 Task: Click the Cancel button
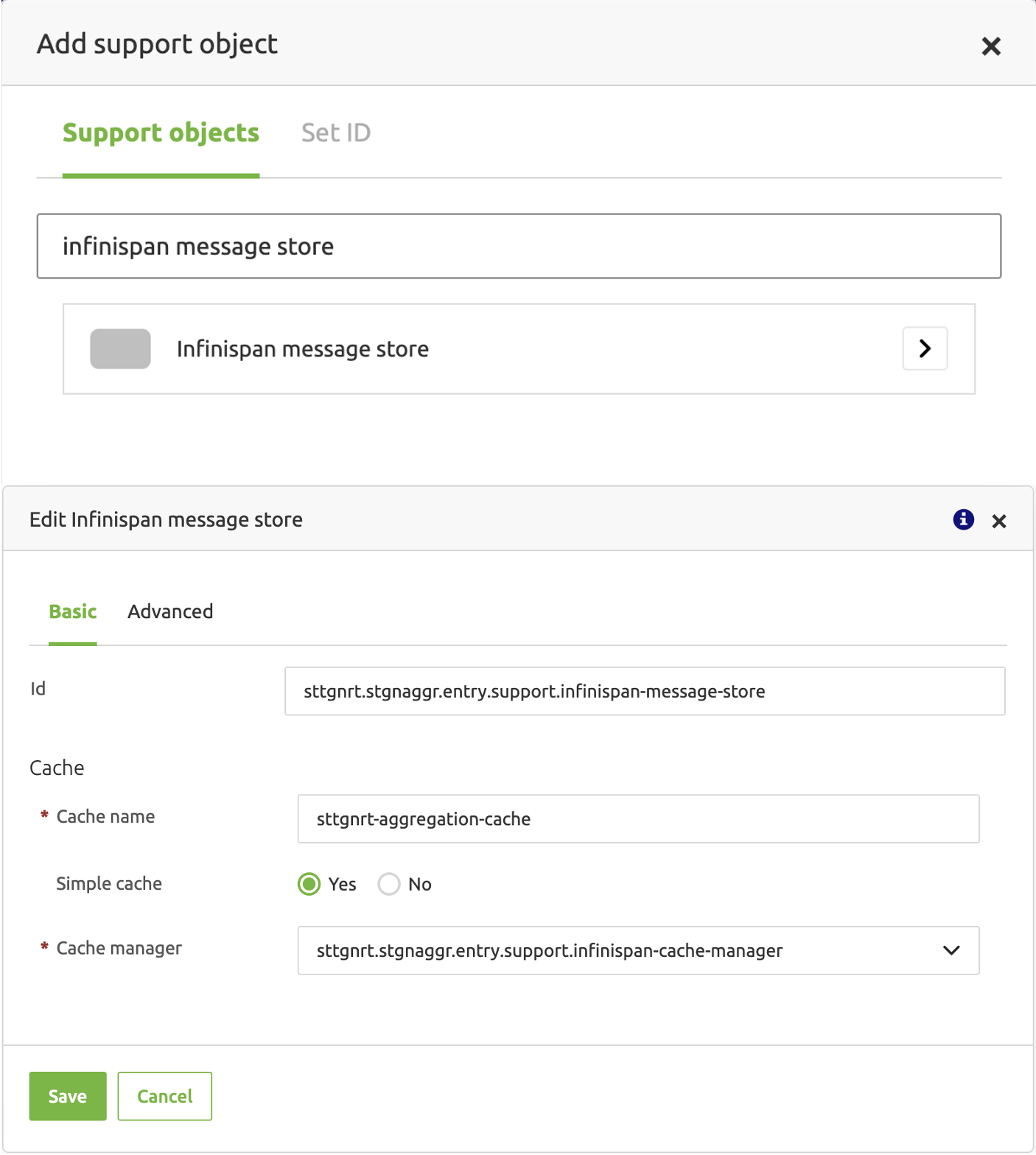coord(165,1096)
